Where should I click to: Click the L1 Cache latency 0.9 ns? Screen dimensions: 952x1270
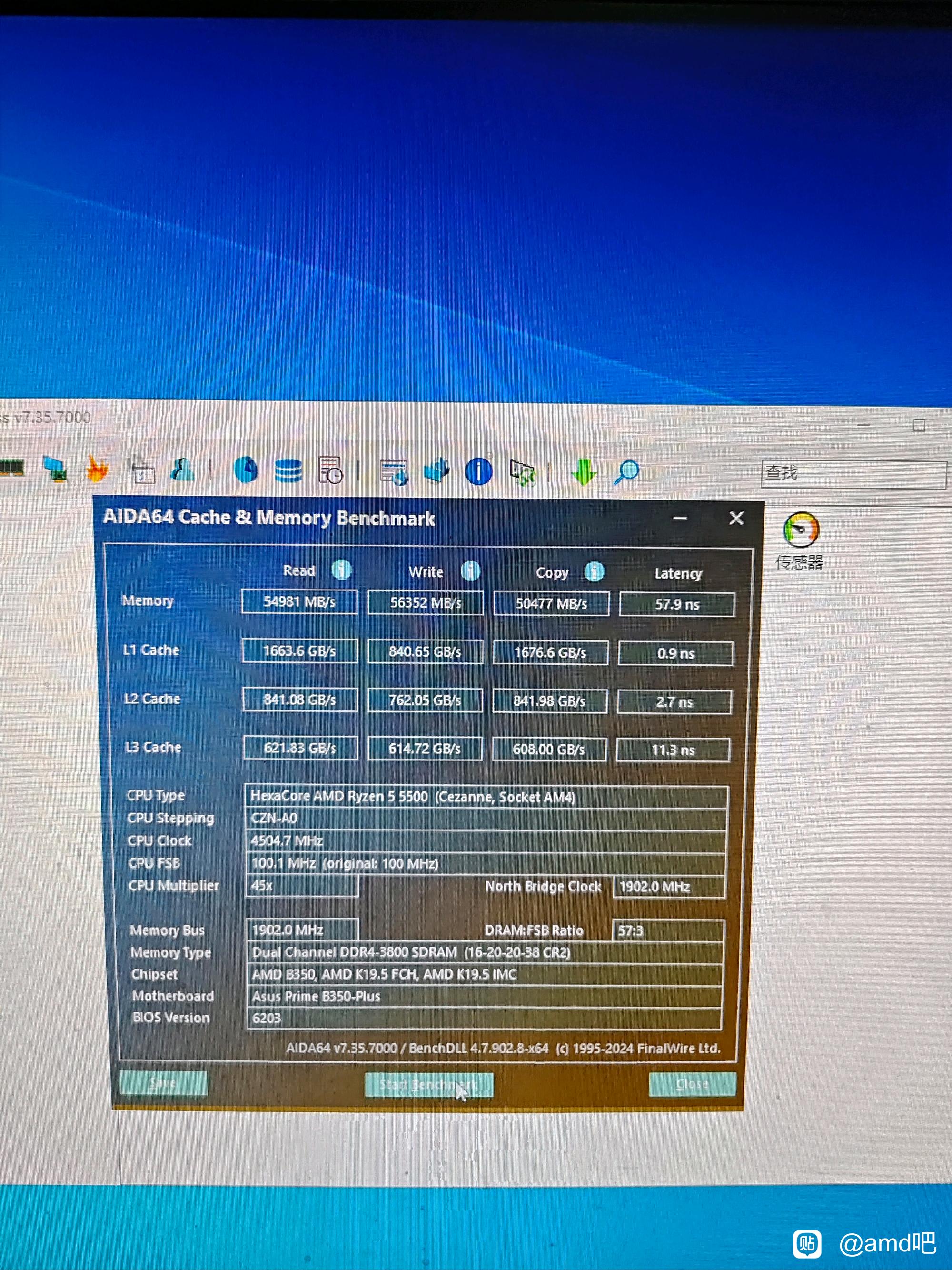click(x=676, y=653)
